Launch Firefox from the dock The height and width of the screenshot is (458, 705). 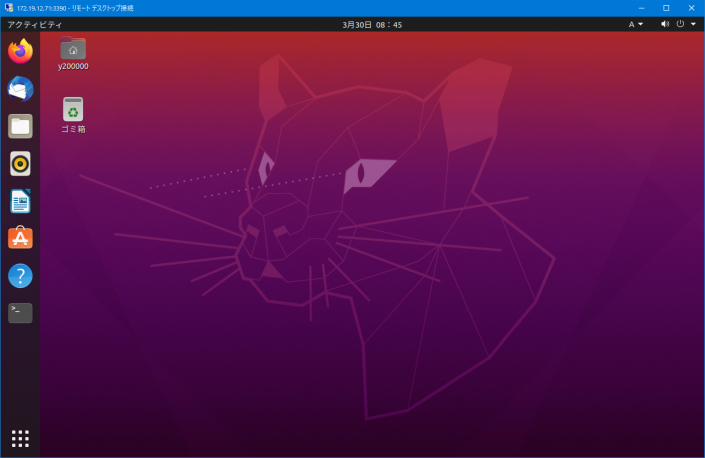pyautogui.click(x=20, y=51)
